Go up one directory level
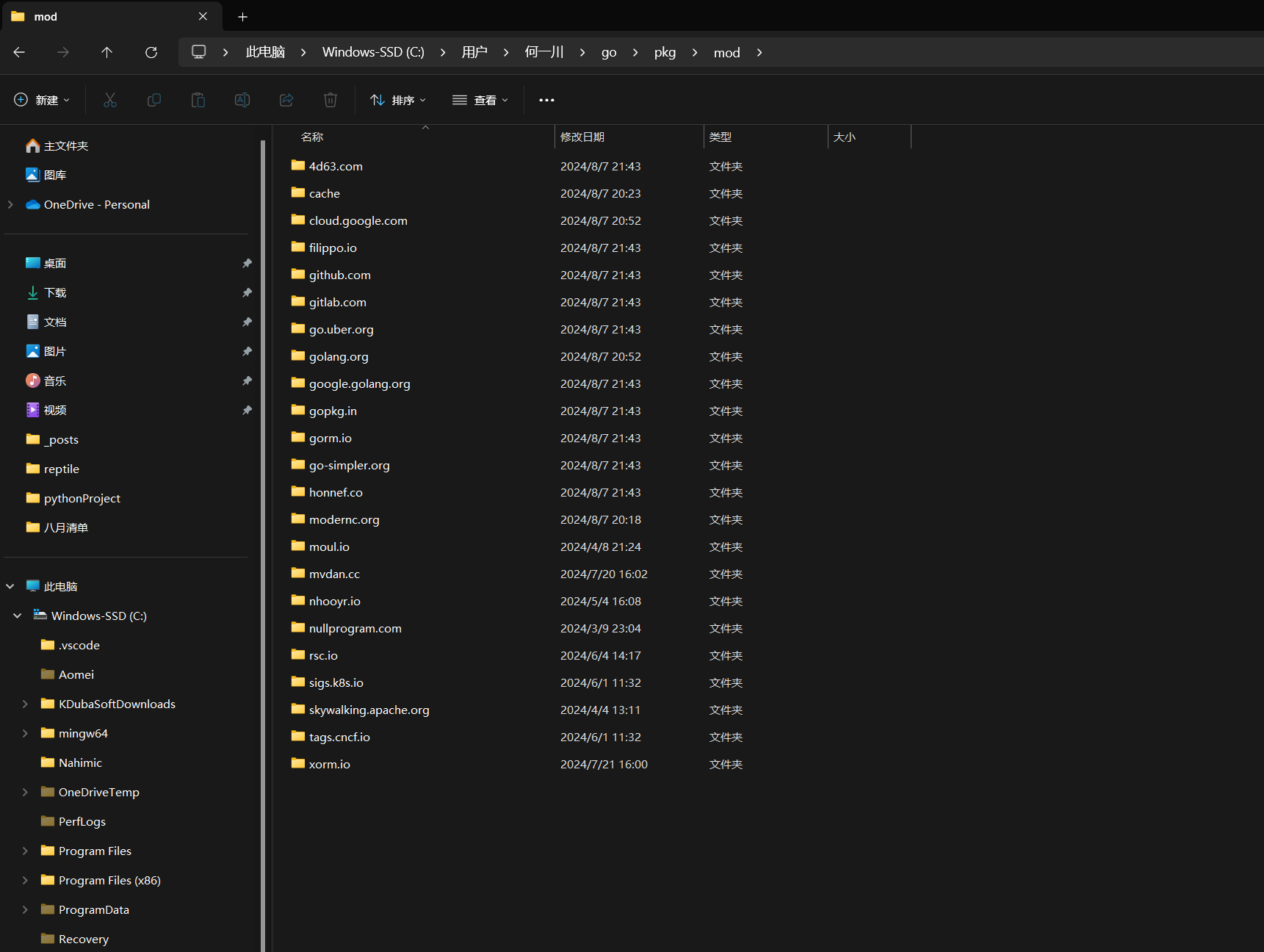Viewport: 1264px width, 952px height. 106,52
